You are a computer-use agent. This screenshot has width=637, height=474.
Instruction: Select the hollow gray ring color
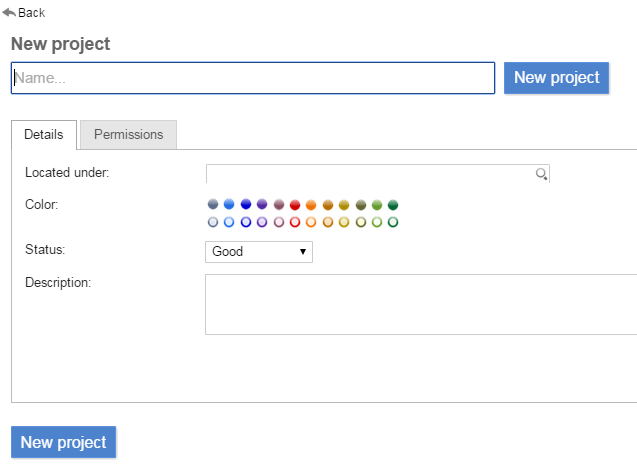point(213,222)
